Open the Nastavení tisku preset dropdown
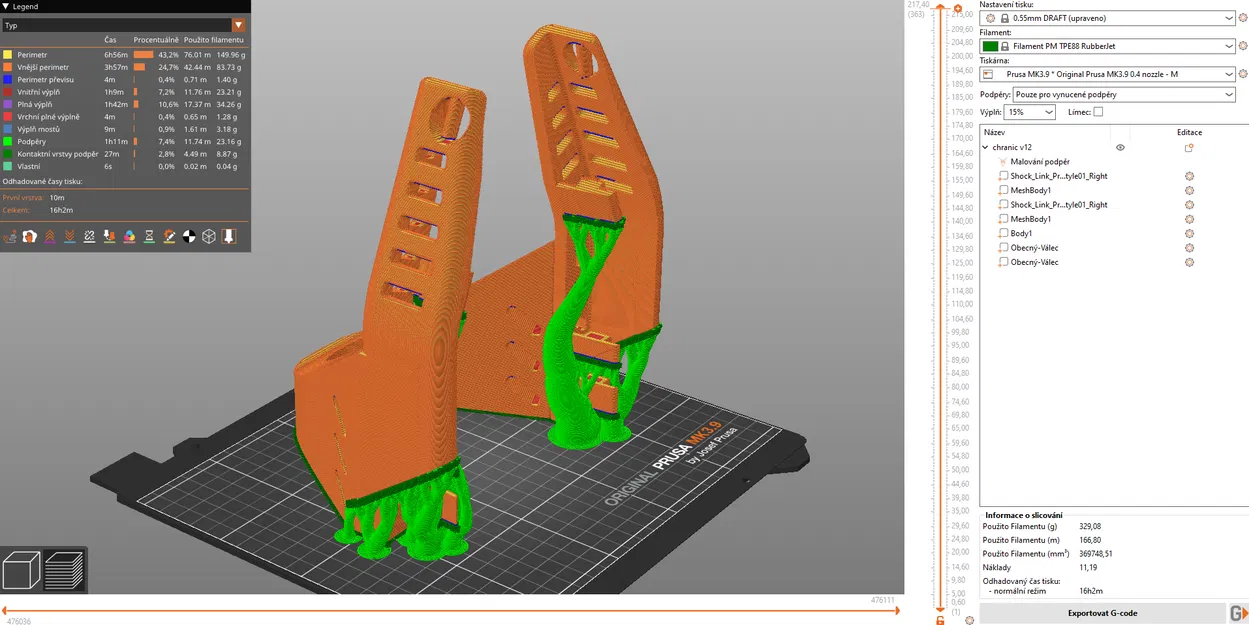 1108,18
